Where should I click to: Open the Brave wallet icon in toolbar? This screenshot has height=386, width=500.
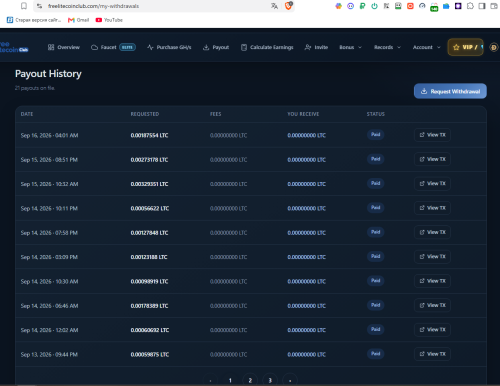pos(494,6)
